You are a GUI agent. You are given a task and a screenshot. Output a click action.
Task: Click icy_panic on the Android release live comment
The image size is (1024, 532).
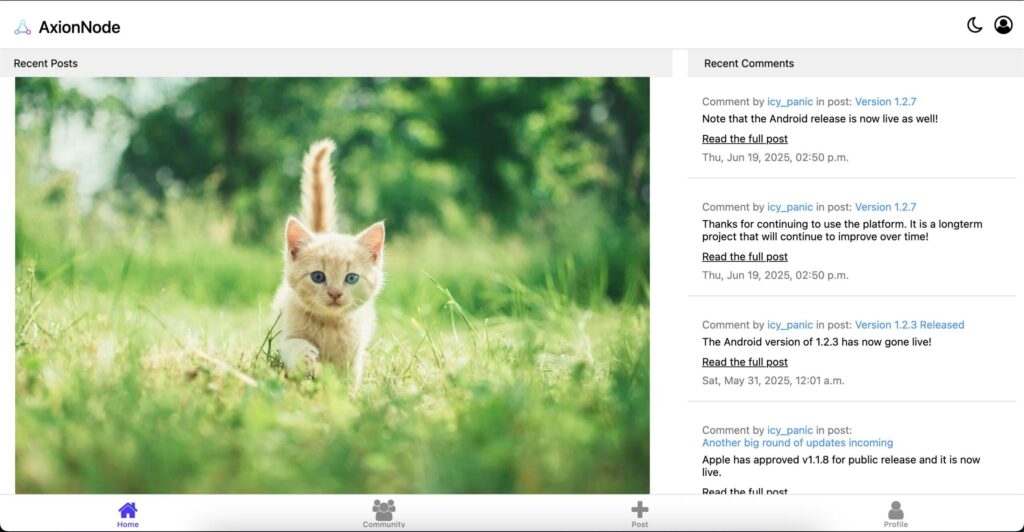click(x=789, y=102)
